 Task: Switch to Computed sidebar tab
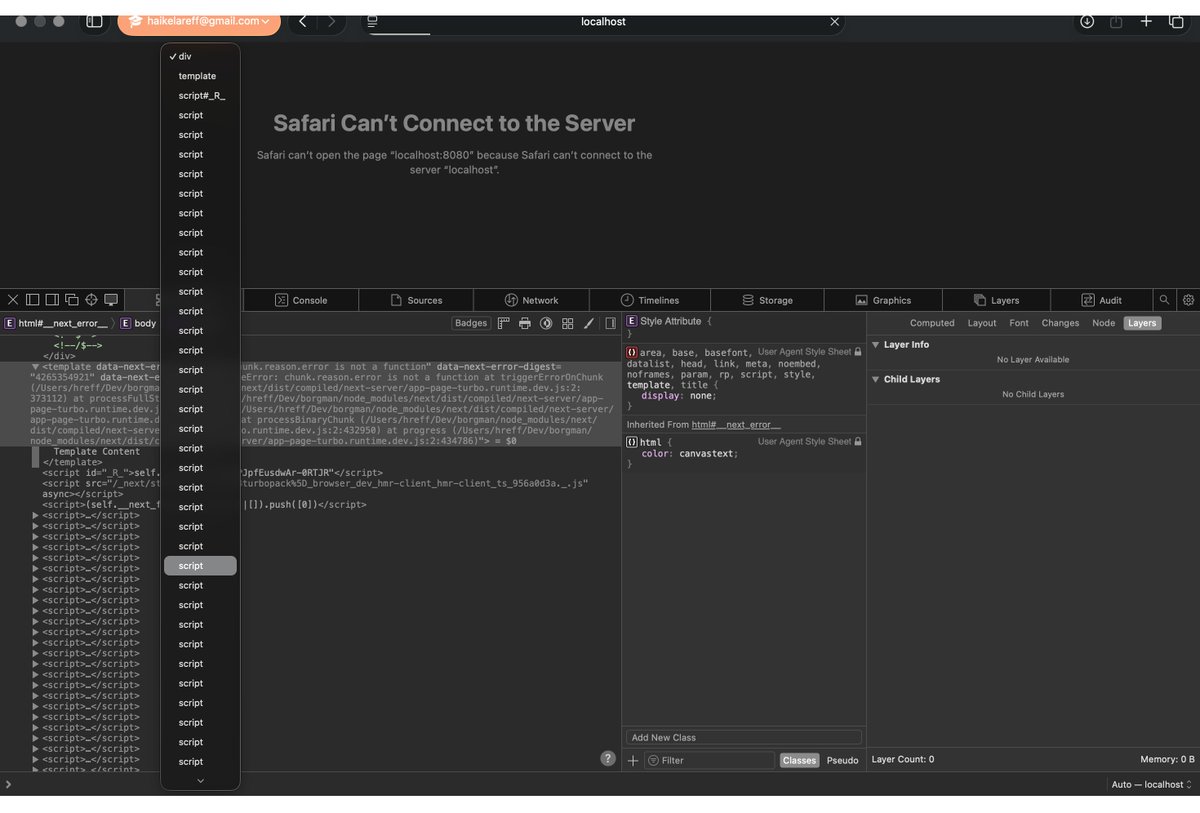coord(932,323)
